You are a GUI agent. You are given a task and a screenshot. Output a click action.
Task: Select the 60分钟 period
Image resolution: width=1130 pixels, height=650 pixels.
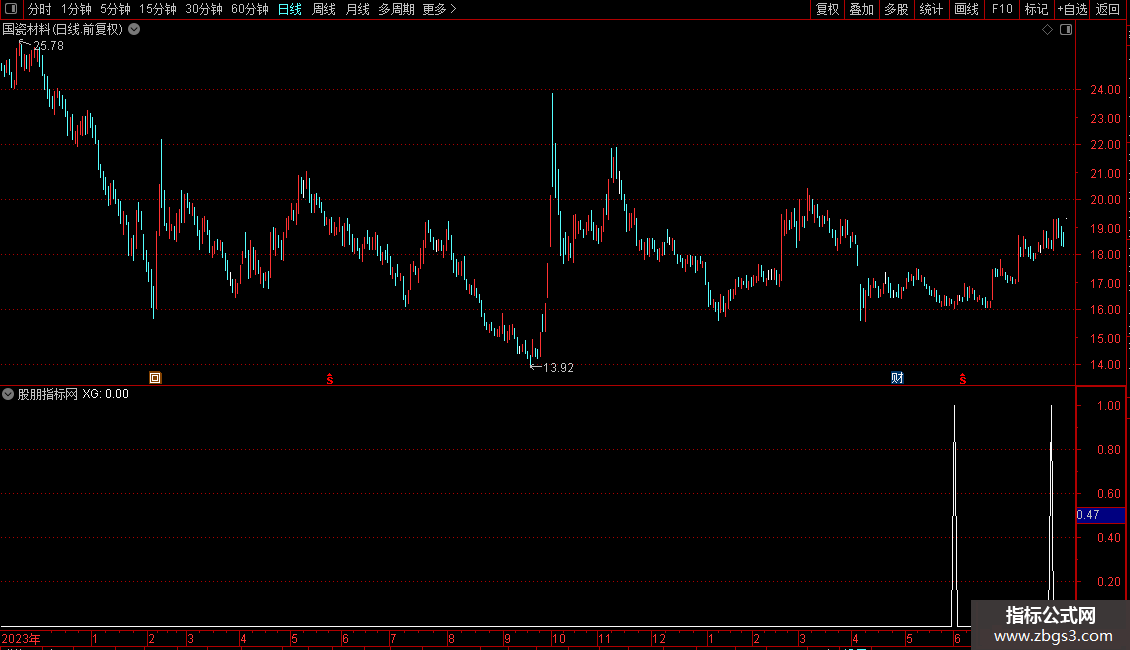(250, 9)
